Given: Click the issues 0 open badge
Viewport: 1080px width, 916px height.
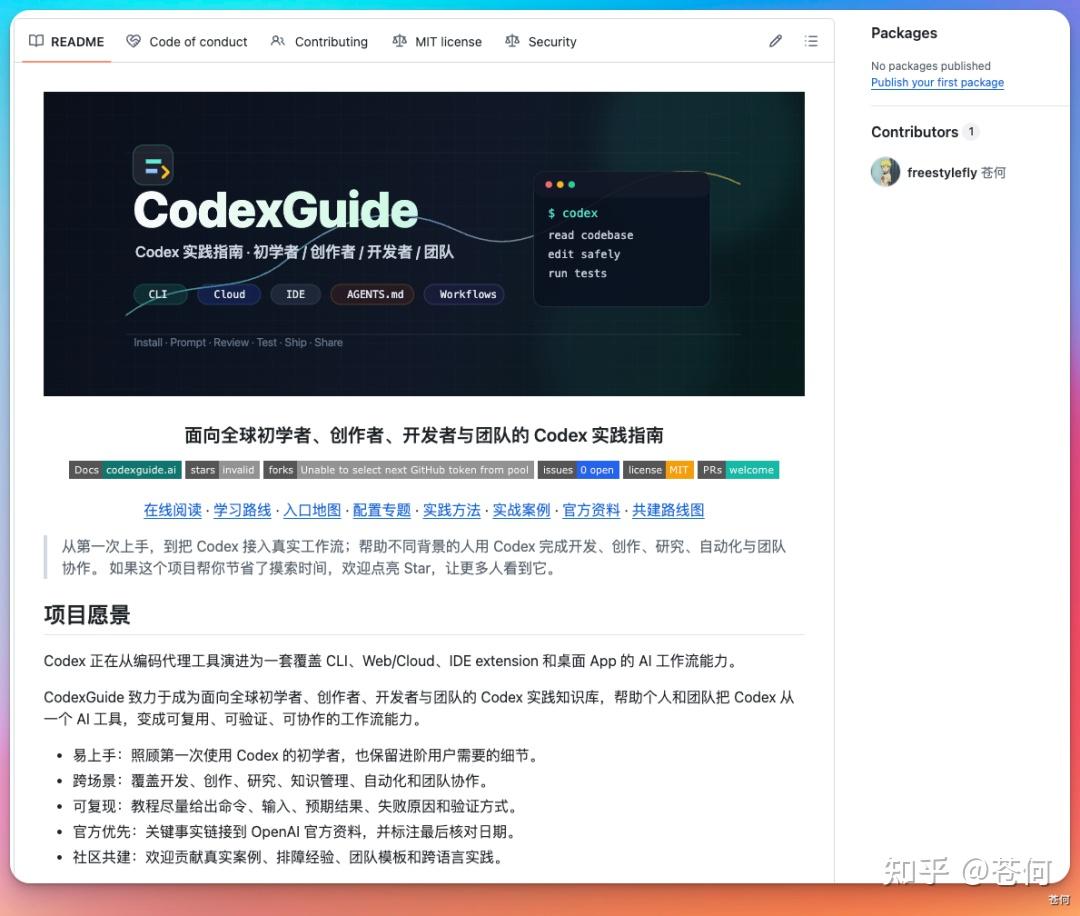Looking at the screenshot, I should click(579, 470).
